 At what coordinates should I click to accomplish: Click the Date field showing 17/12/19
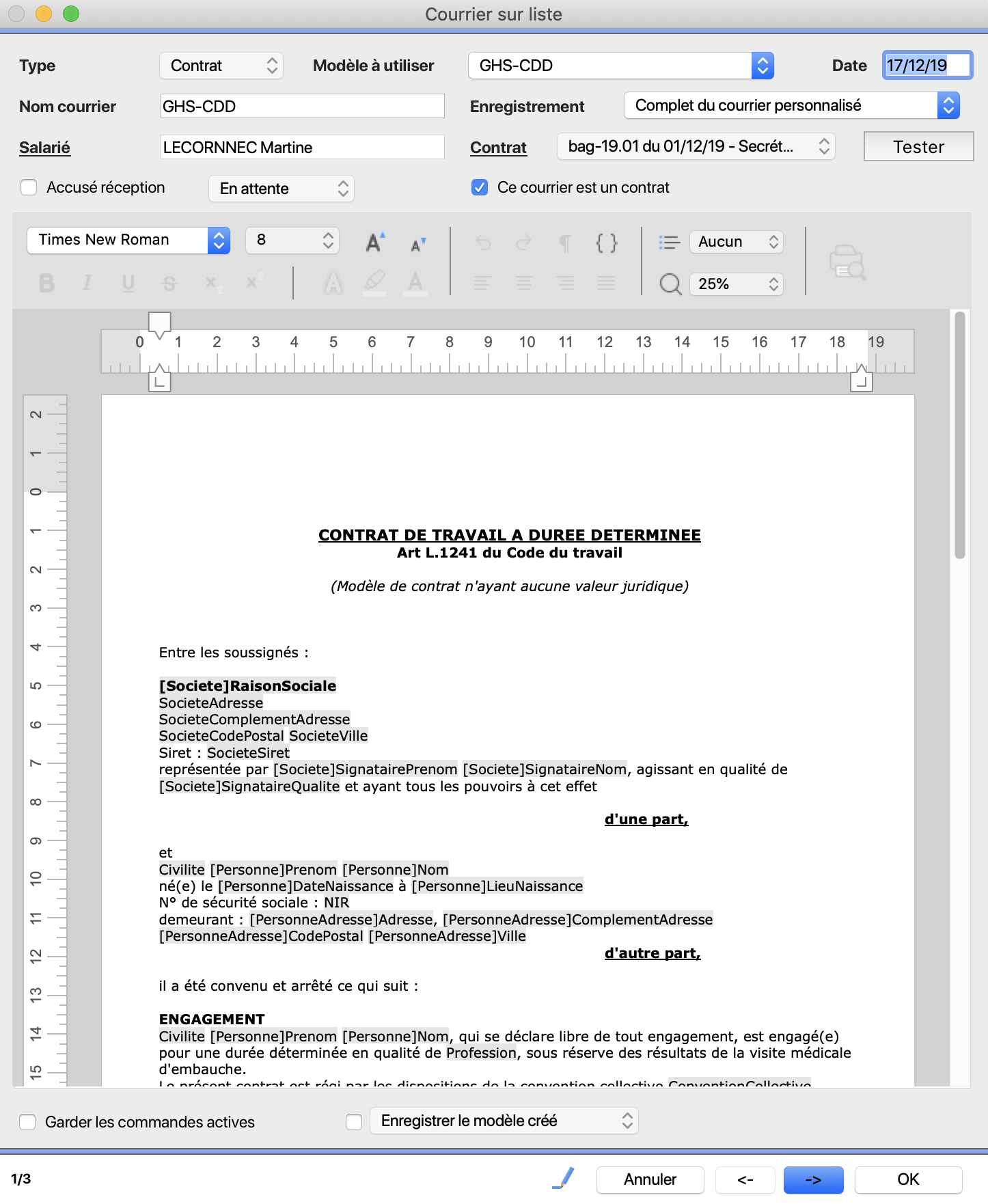click(927, 66)
